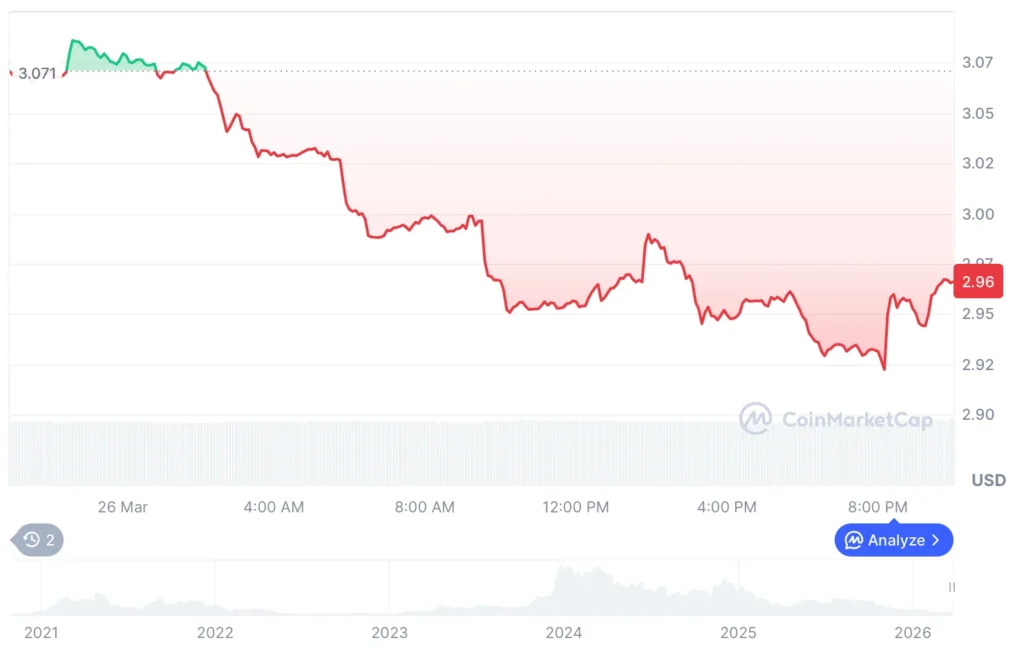Click the history clock icon with badge 2
The image size is (1024, 656).
[x=36, y=540]
